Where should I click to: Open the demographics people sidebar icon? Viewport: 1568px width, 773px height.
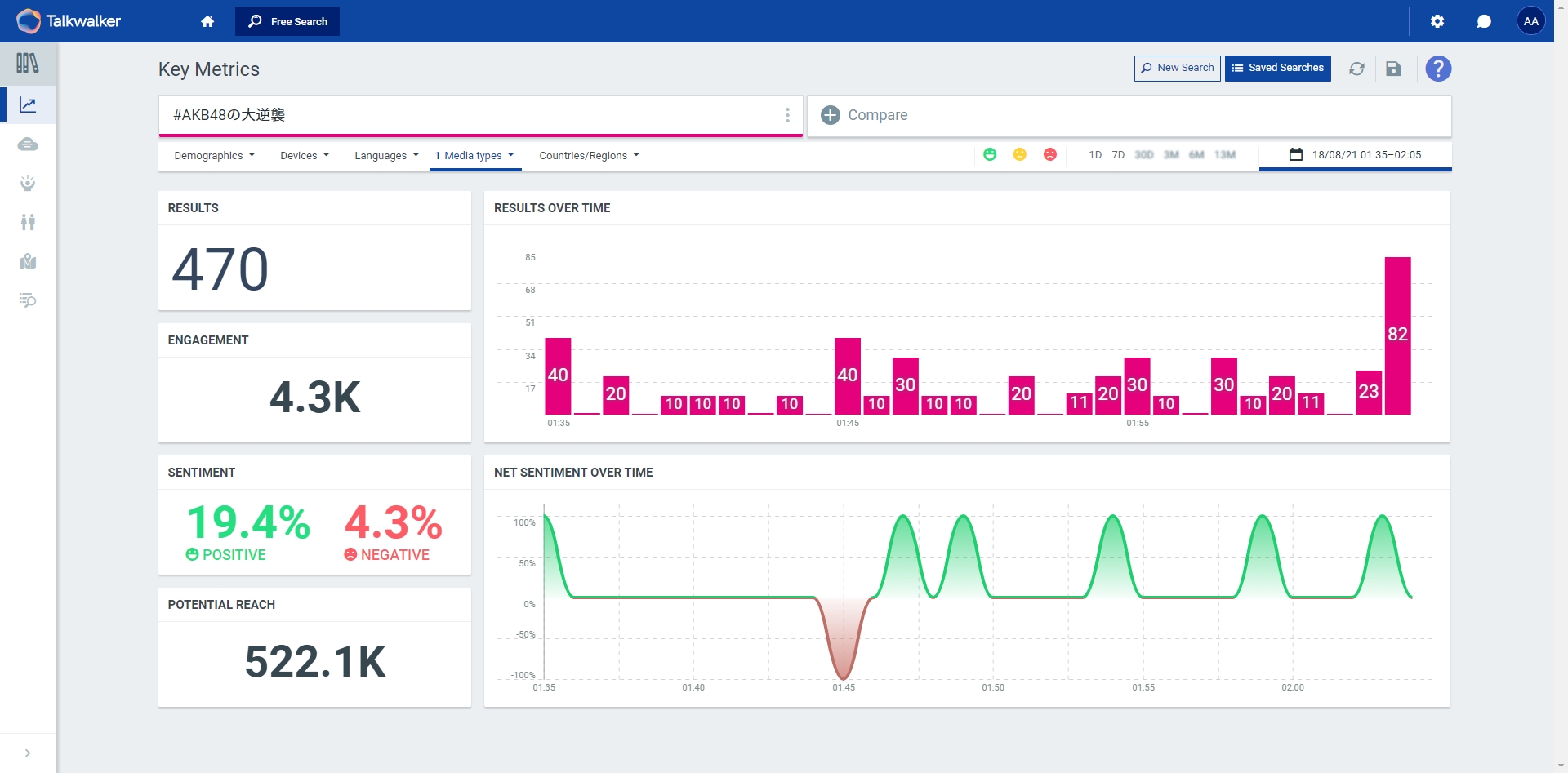pos(28,222)
